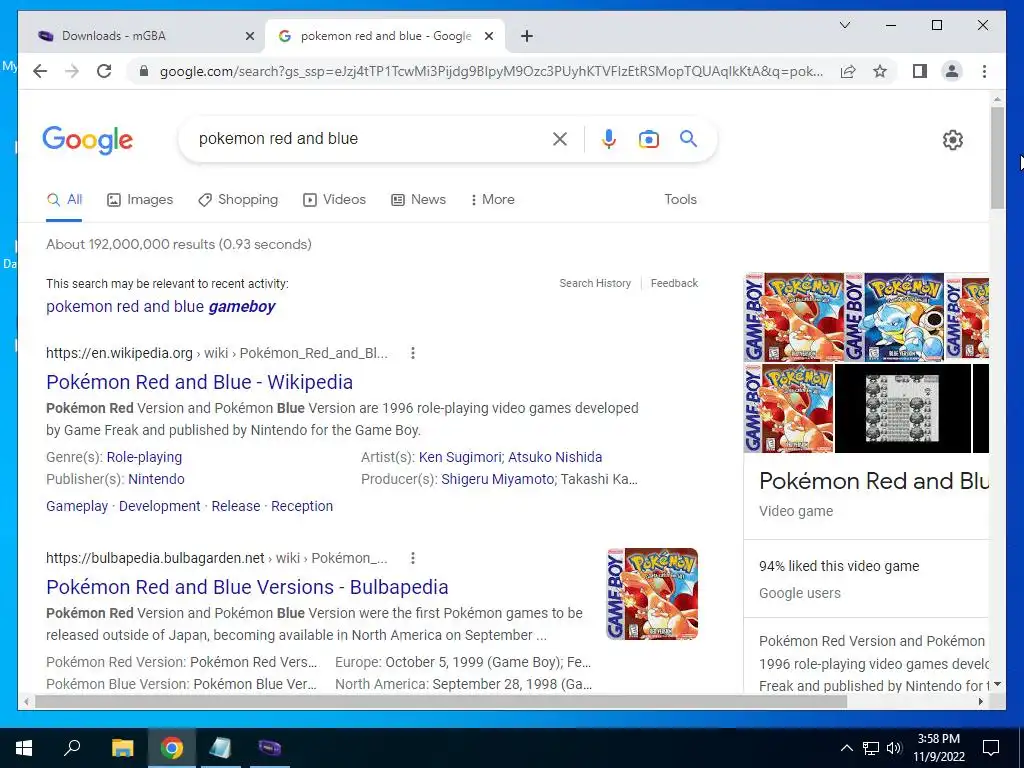Open the Shigeru Miyamoto producer link
Screen dimensions: 1024x768
click(498, 479)
